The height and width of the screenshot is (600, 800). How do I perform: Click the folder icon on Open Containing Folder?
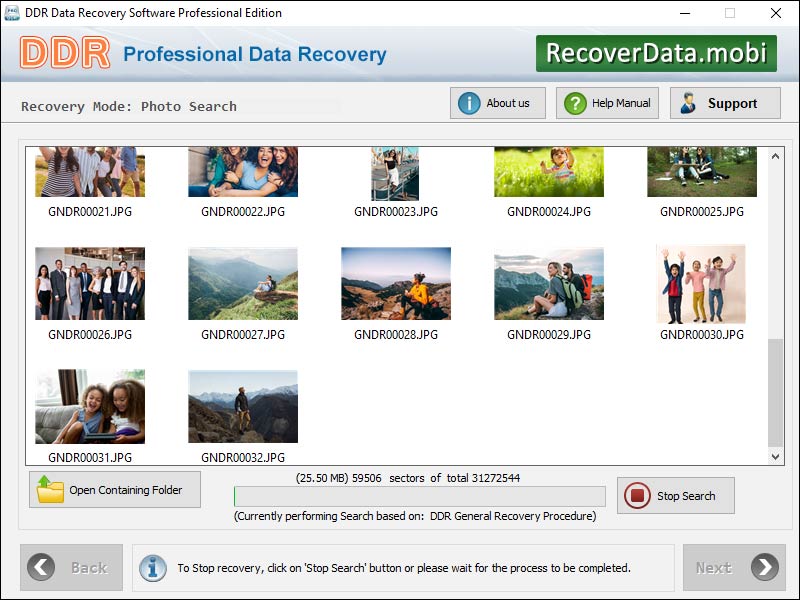[x=50, y=489]
